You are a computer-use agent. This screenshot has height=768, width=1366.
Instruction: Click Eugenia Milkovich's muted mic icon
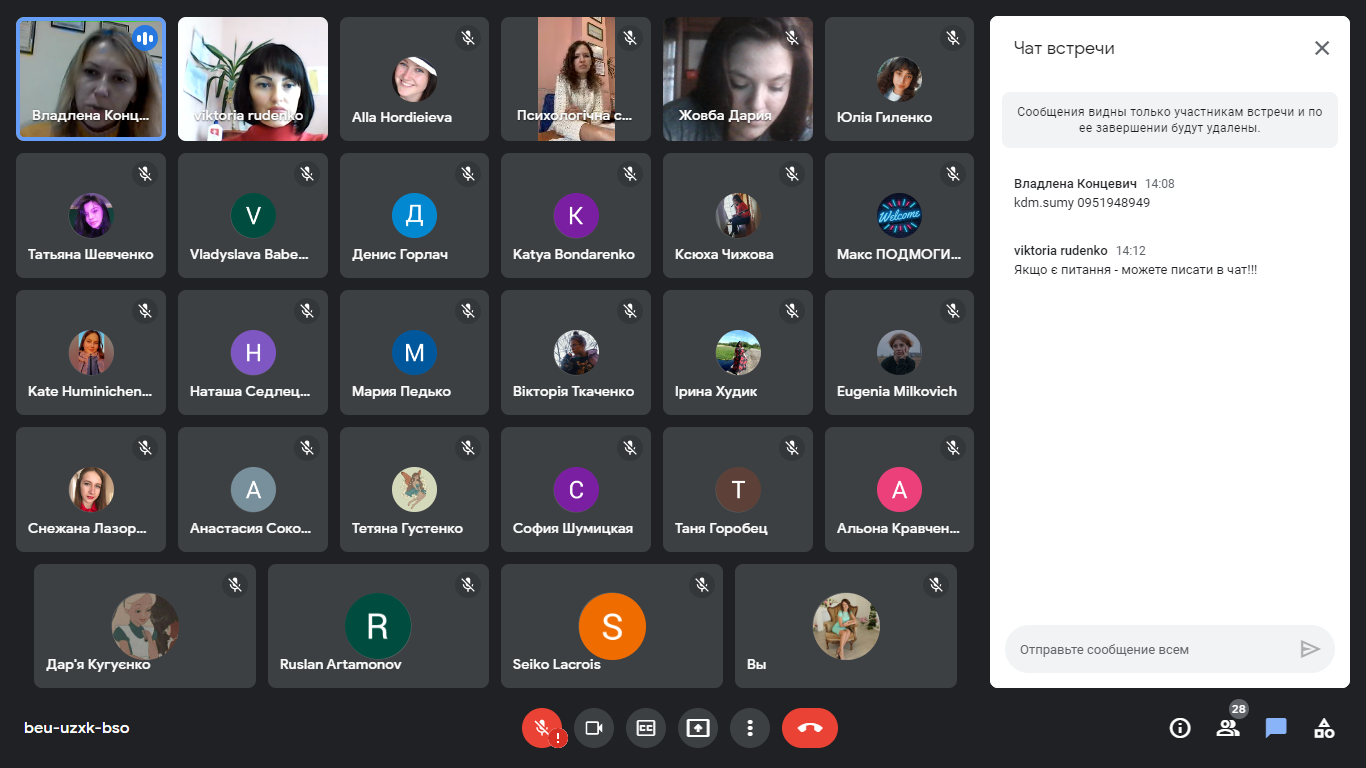click(953, 311)
